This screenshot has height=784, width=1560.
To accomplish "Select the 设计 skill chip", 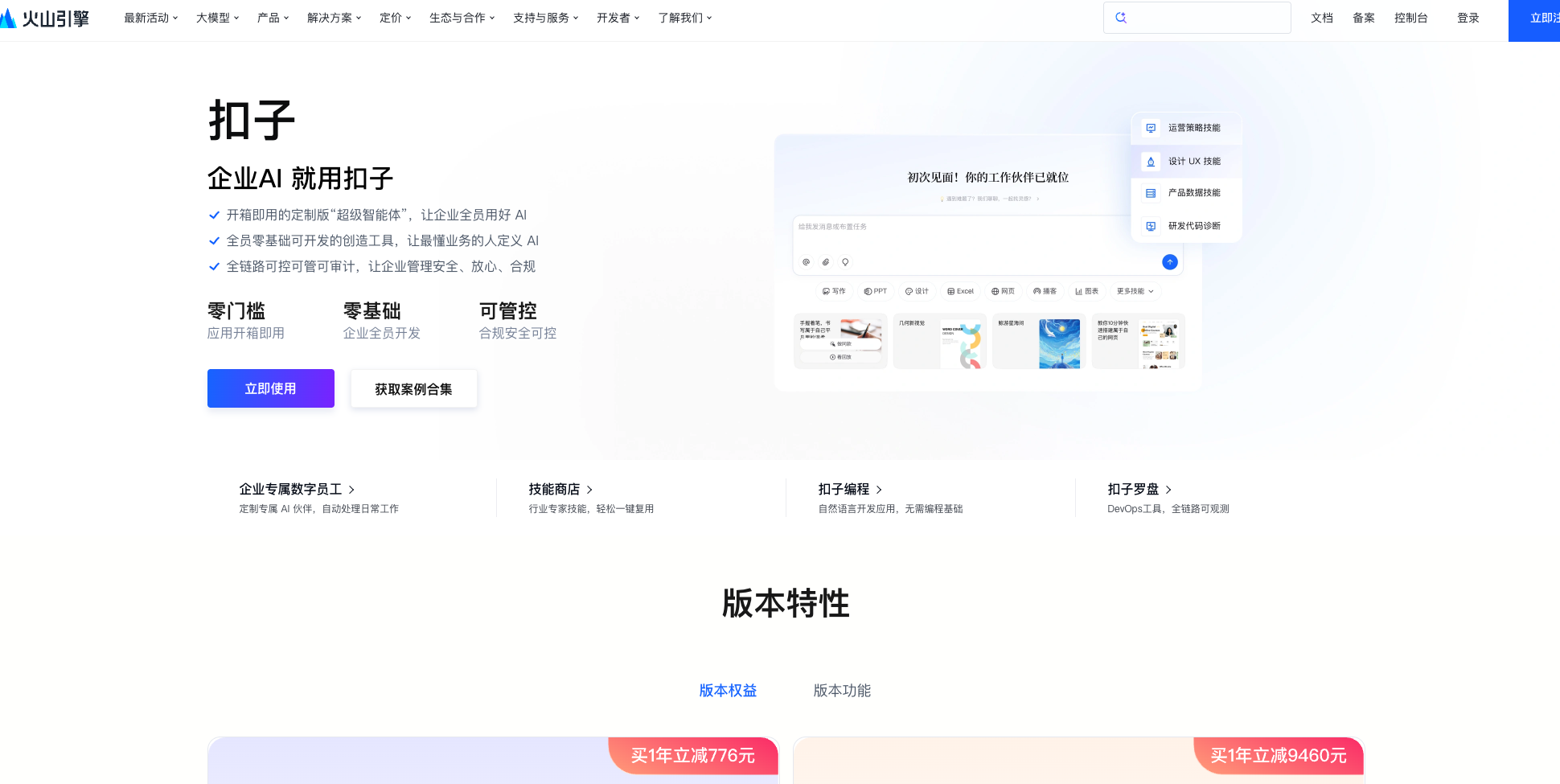I will (917, 291).
